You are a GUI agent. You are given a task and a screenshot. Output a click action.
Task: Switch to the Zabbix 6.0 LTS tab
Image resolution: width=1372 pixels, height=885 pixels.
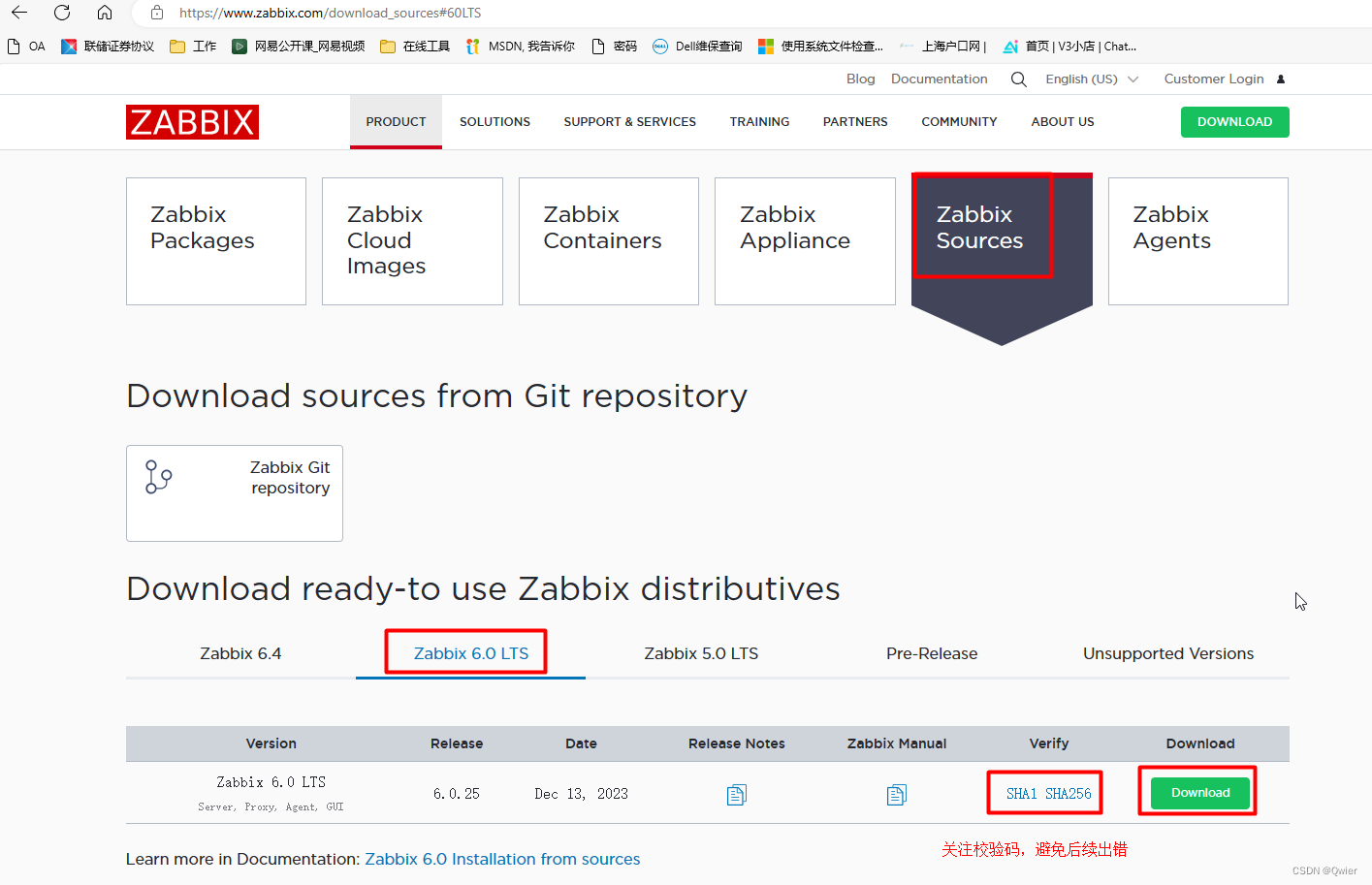tap(471, 653)
